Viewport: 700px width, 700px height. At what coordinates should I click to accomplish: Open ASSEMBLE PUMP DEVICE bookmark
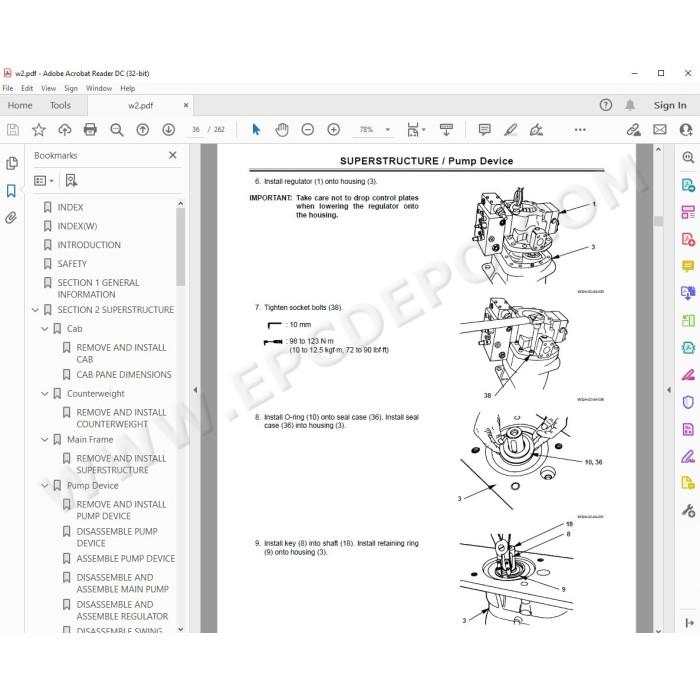point(125,558)
